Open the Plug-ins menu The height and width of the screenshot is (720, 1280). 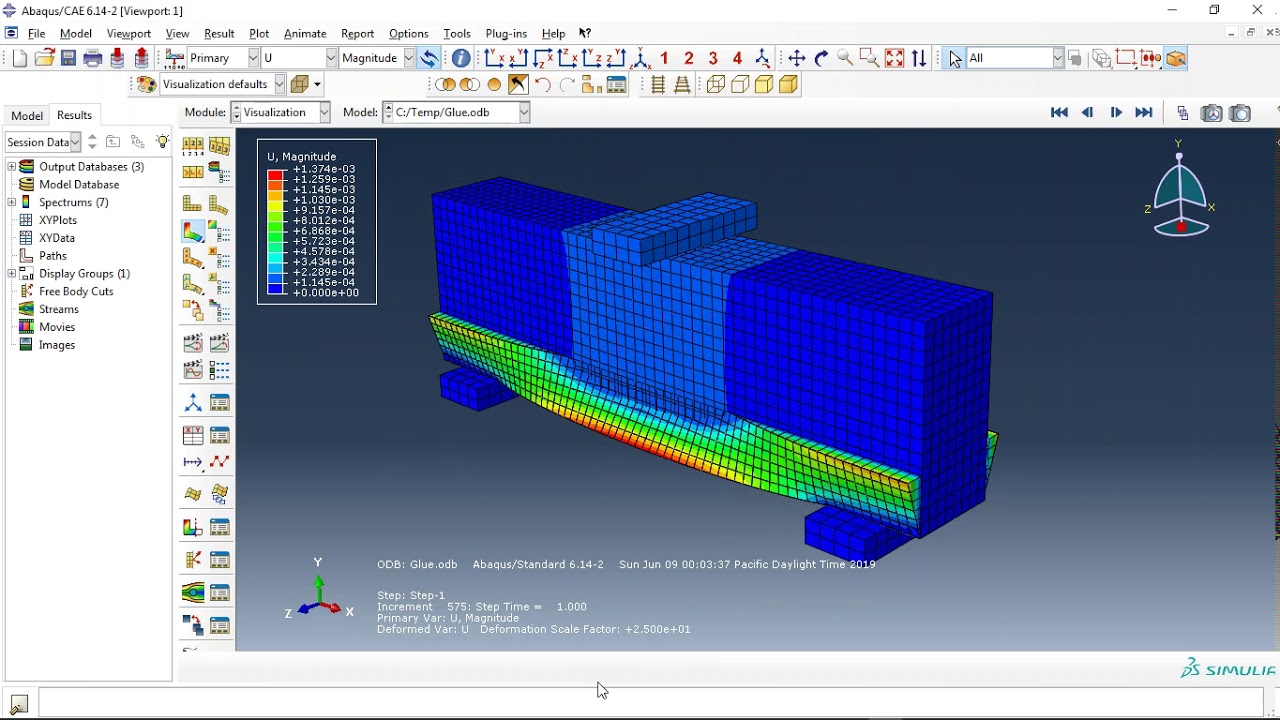[506, 33]
